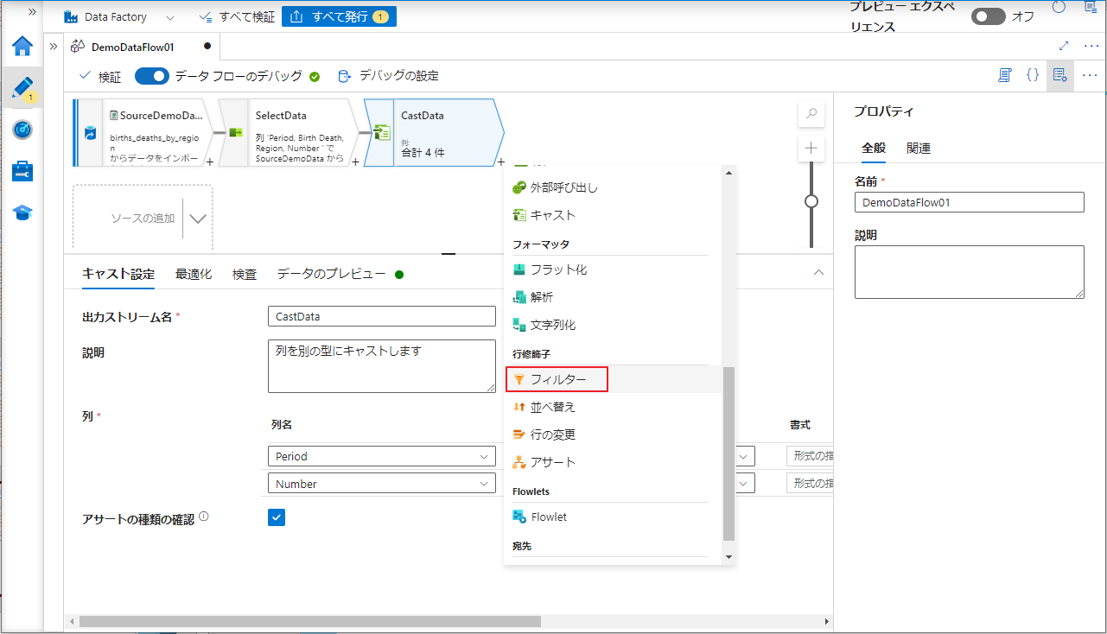Open the Home page icon in sidebar

point(23,47)
